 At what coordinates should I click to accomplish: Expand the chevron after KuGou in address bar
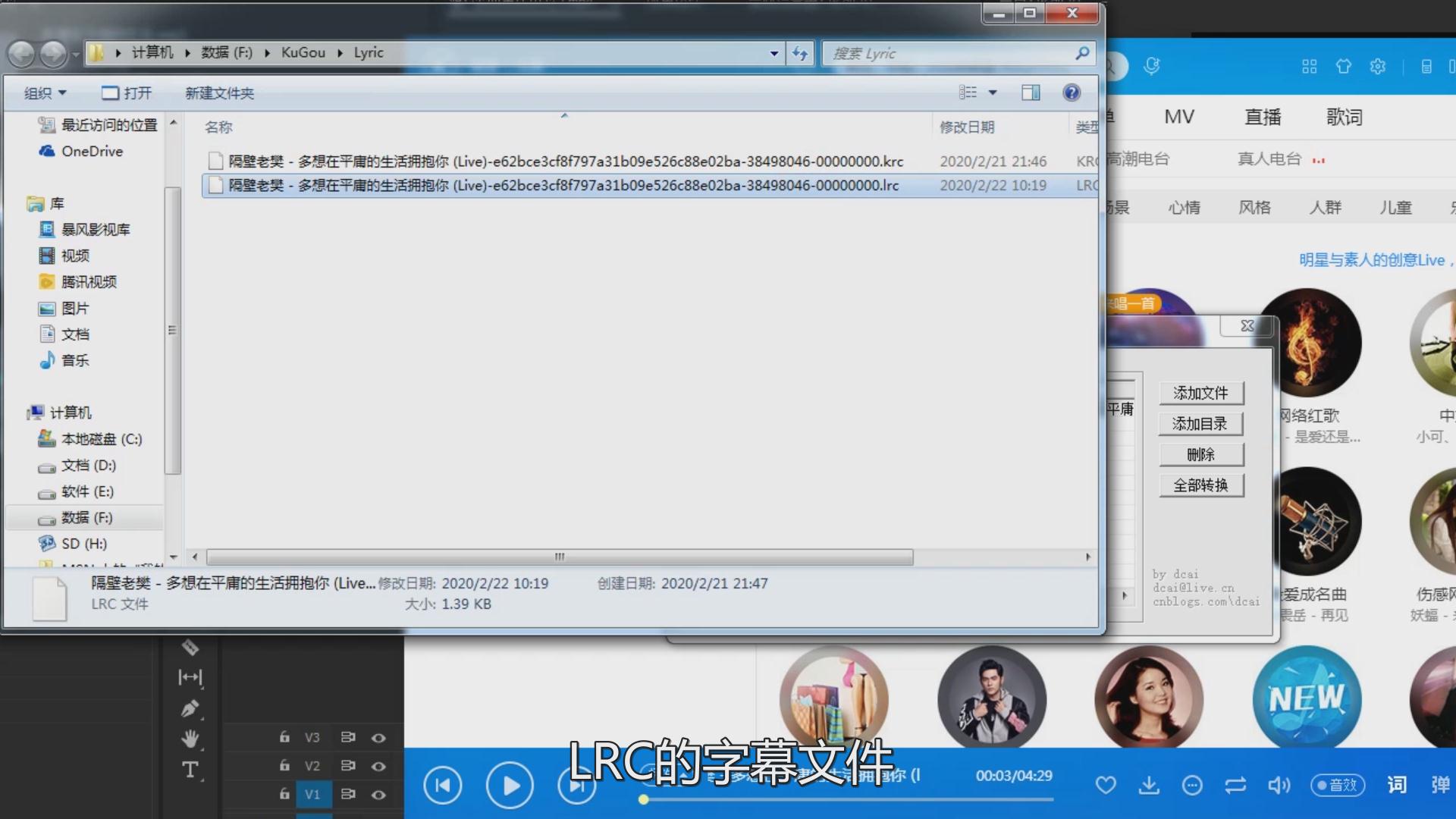340,53
